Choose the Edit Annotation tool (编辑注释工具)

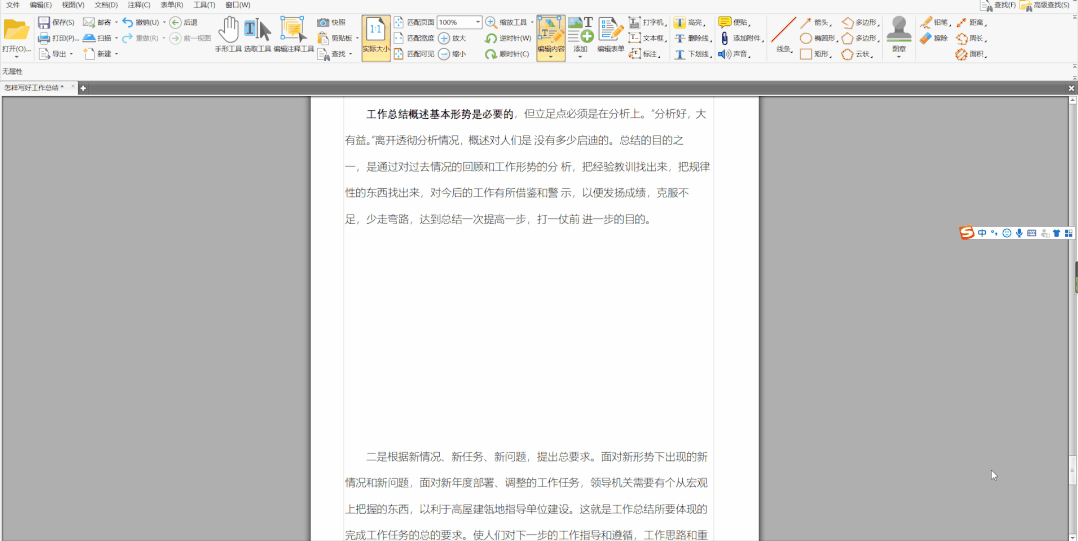pos(293,33)
